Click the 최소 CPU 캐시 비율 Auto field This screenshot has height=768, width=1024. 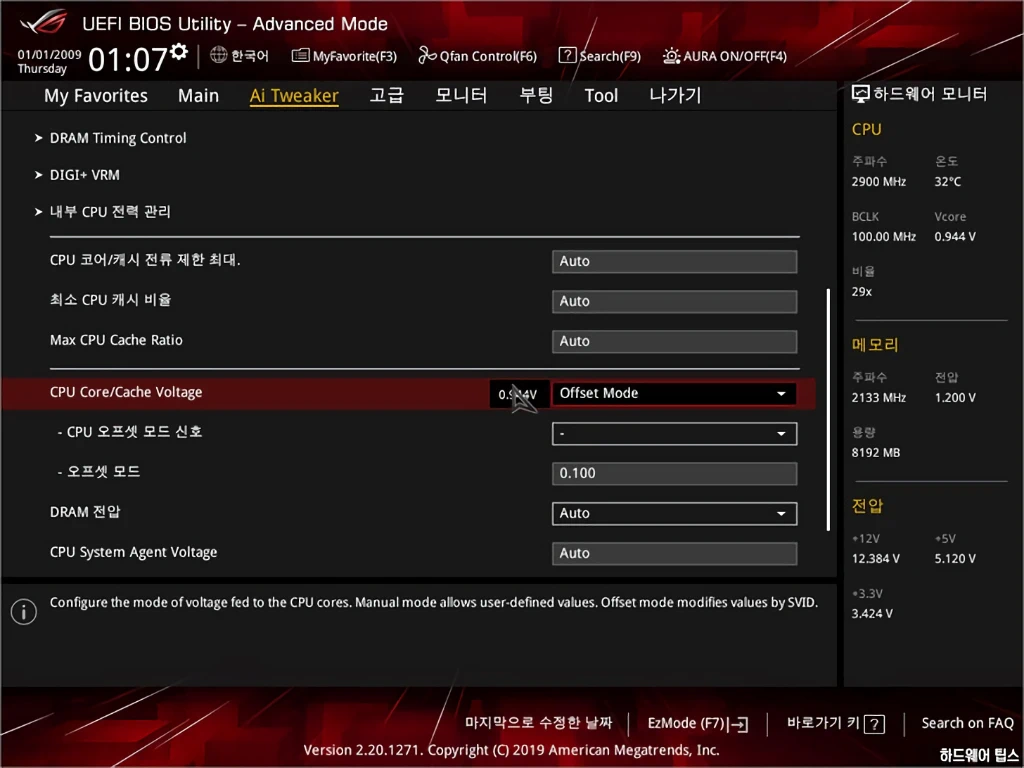[x=674, y=301]
